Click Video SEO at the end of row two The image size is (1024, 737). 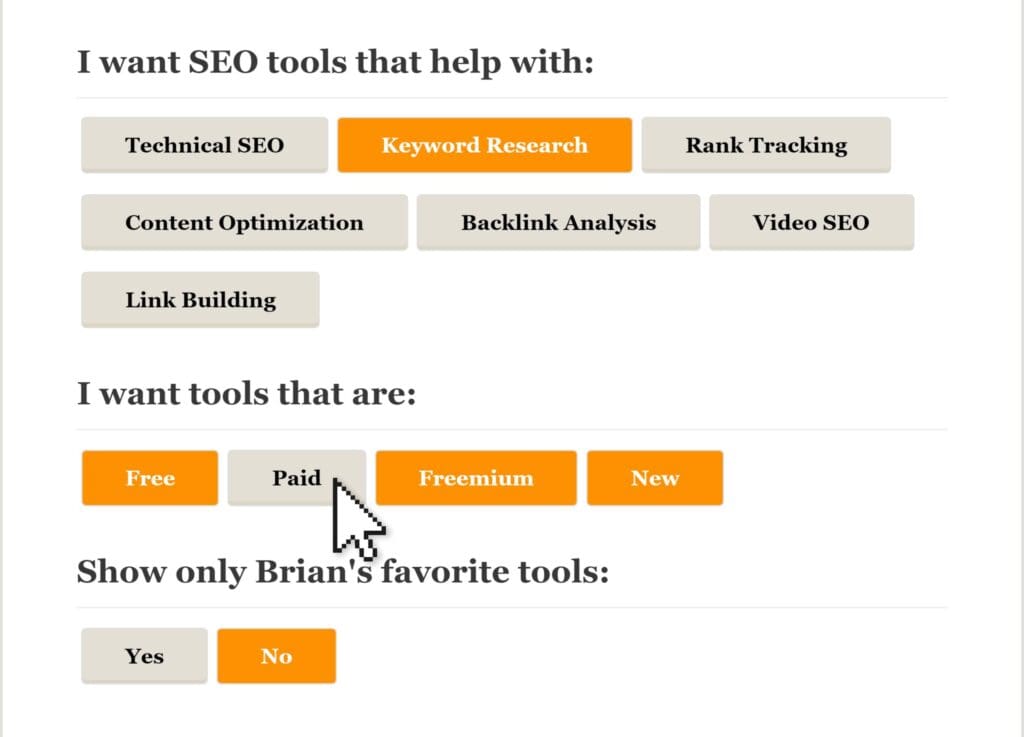[x=812, y=222]
